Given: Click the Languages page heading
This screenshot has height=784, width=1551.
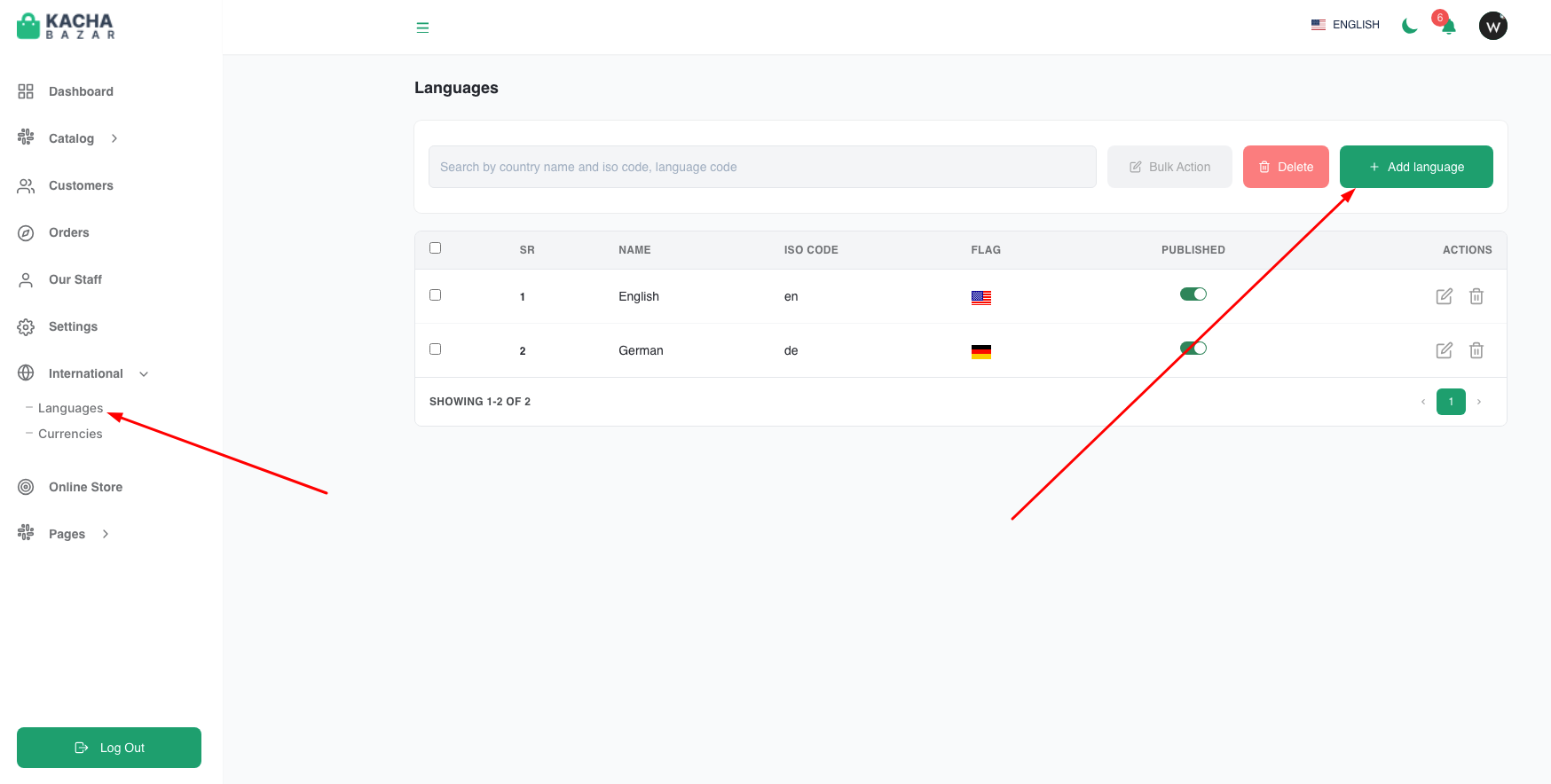Looking at the screenshot, I should [456, 88].
